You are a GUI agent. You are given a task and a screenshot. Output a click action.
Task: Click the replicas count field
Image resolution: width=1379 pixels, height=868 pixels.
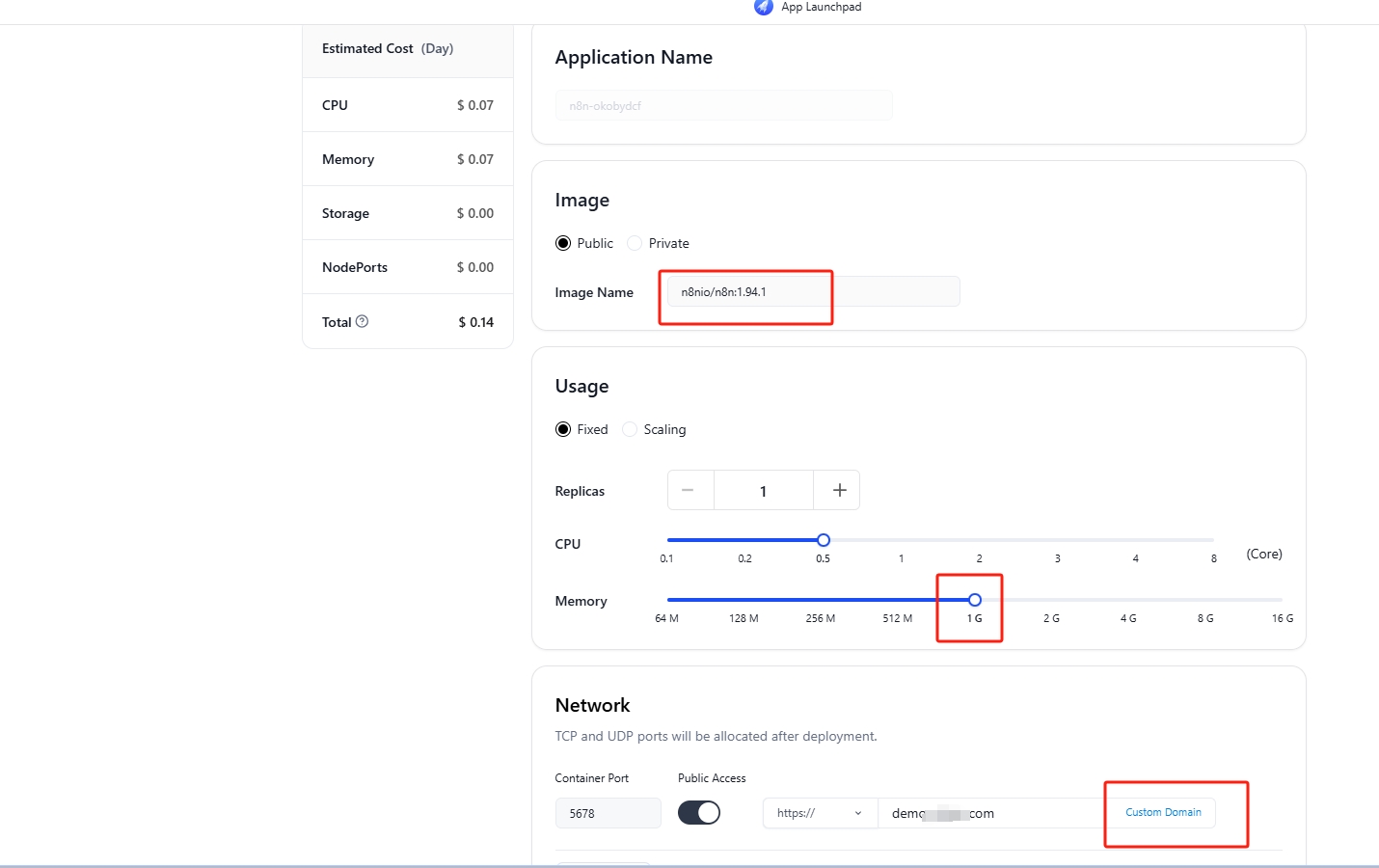pyautogui.click(x=763, y=491)
